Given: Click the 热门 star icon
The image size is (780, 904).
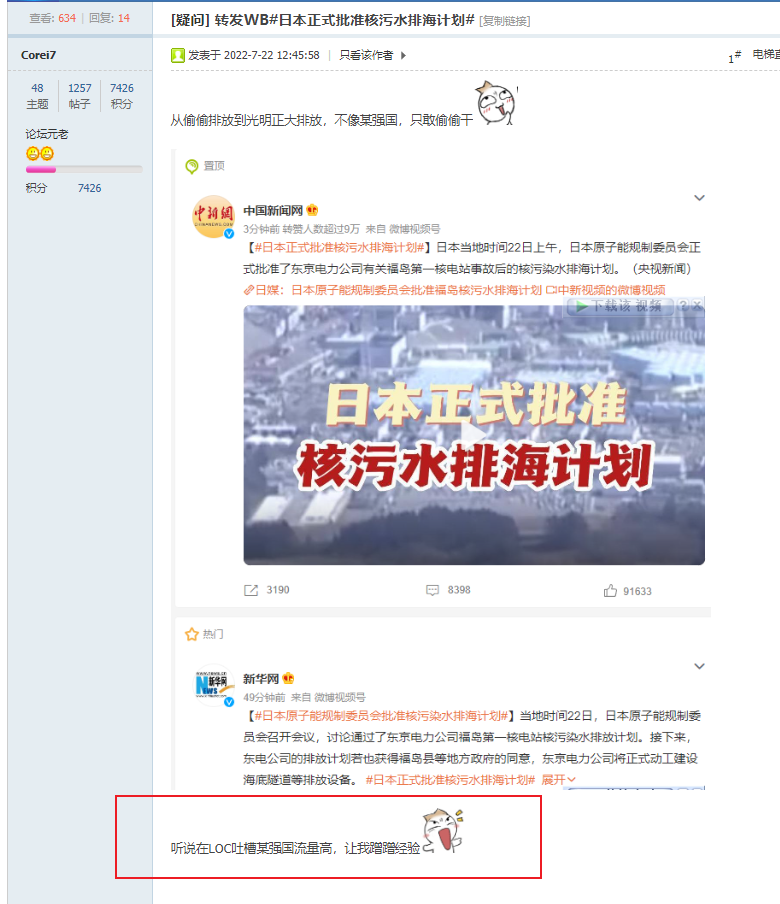Looking at the screenshot, I should coord(191,635).
